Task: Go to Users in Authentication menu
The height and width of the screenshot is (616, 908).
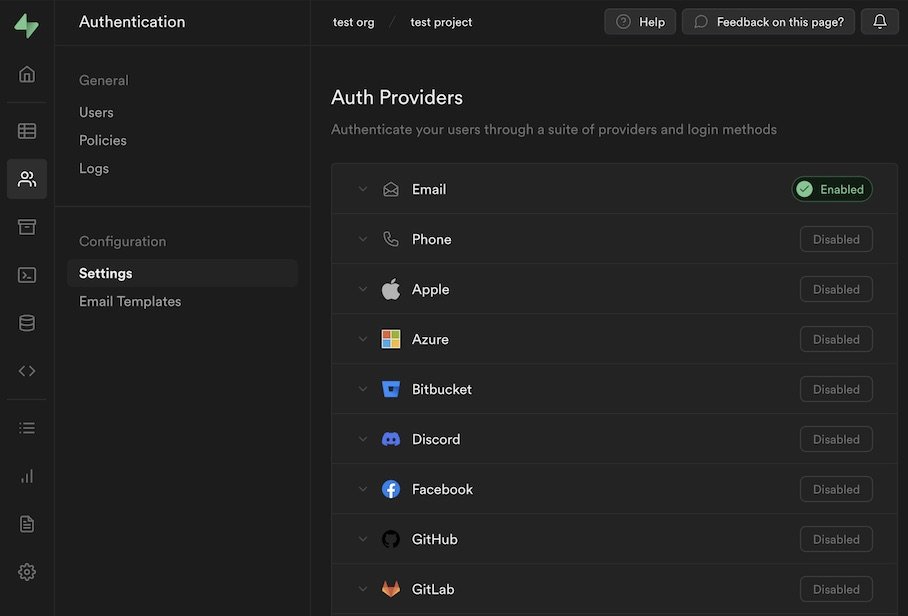Action: (x=96, y=112)
